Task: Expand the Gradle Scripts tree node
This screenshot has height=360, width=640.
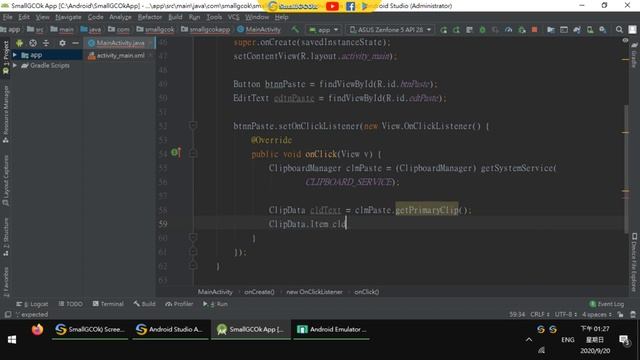Action: pyautogui.click(x=15, y=65)
